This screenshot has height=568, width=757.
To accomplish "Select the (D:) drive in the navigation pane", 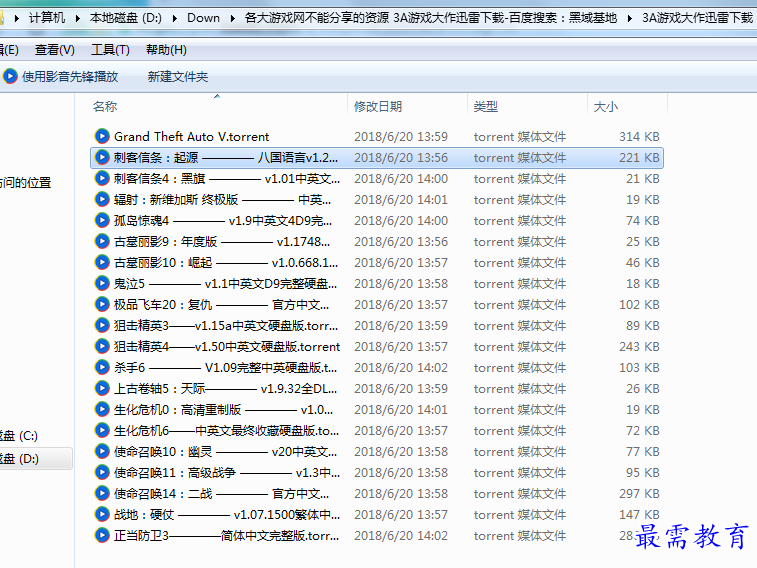I will pos(35,458).
